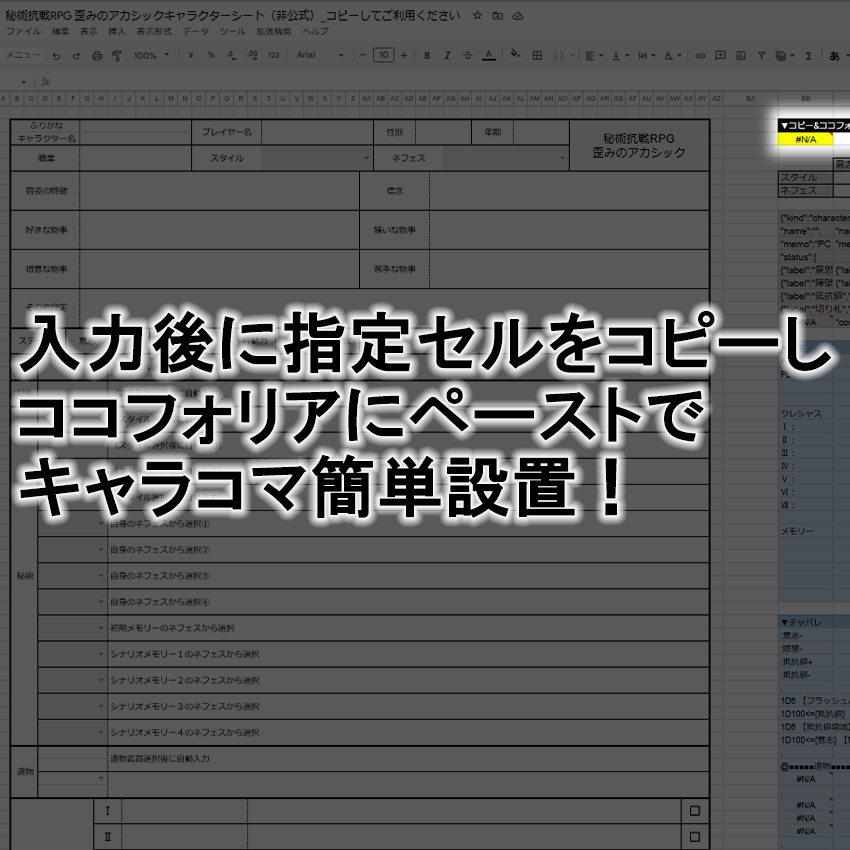Star this spreadsheet
This screenshot has width=850, height=850.
coord(478,15)
